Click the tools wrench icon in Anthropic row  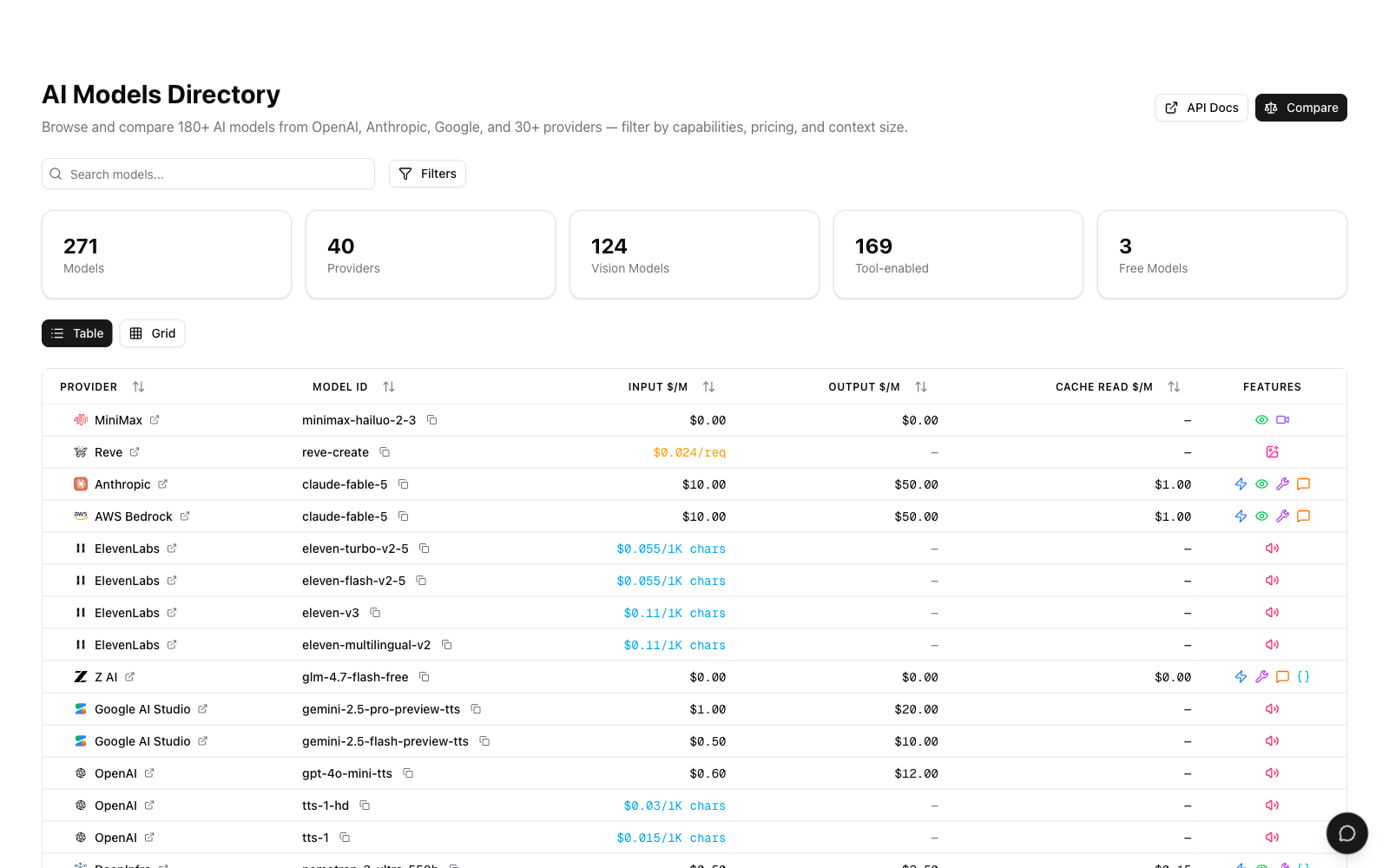[x=1282, y=484]
